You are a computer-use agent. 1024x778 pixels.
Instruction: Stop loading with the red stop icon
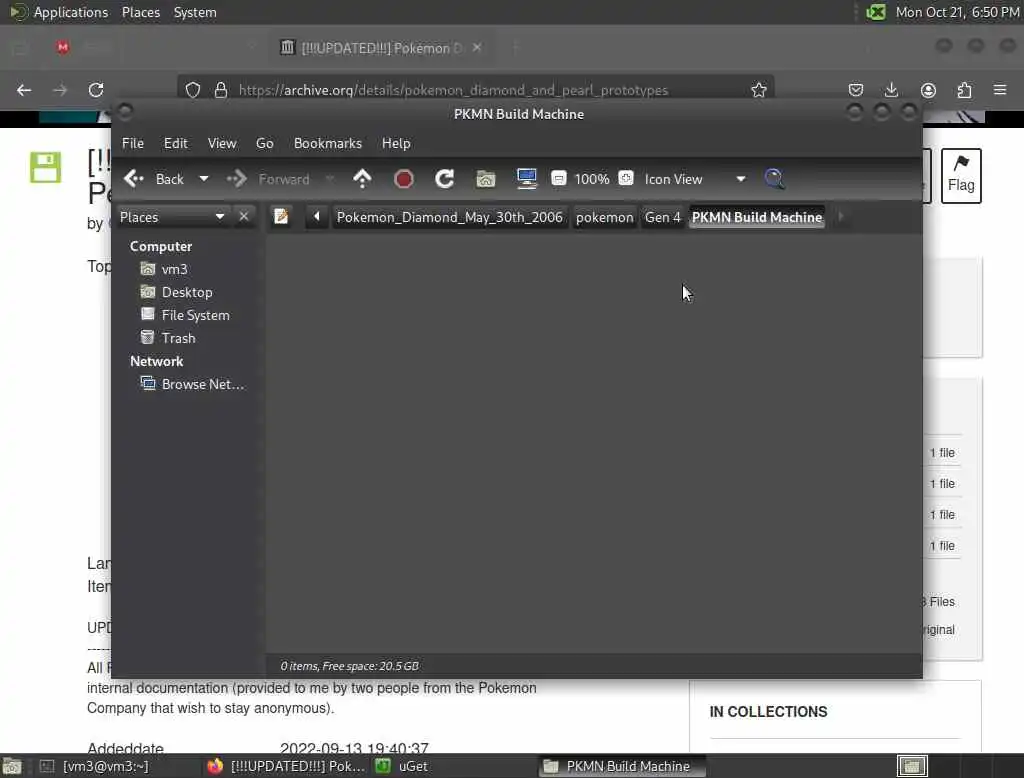(x=404, y=179)
